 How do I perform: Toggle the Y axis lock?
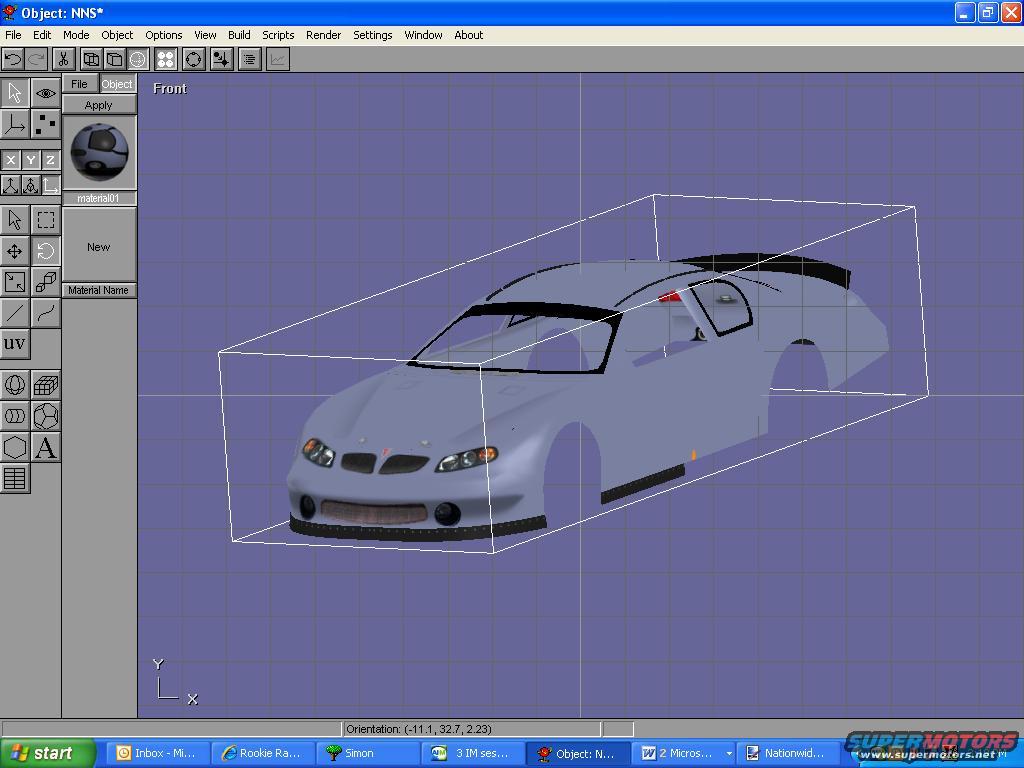pyautogui.click(x=30, y=160)
